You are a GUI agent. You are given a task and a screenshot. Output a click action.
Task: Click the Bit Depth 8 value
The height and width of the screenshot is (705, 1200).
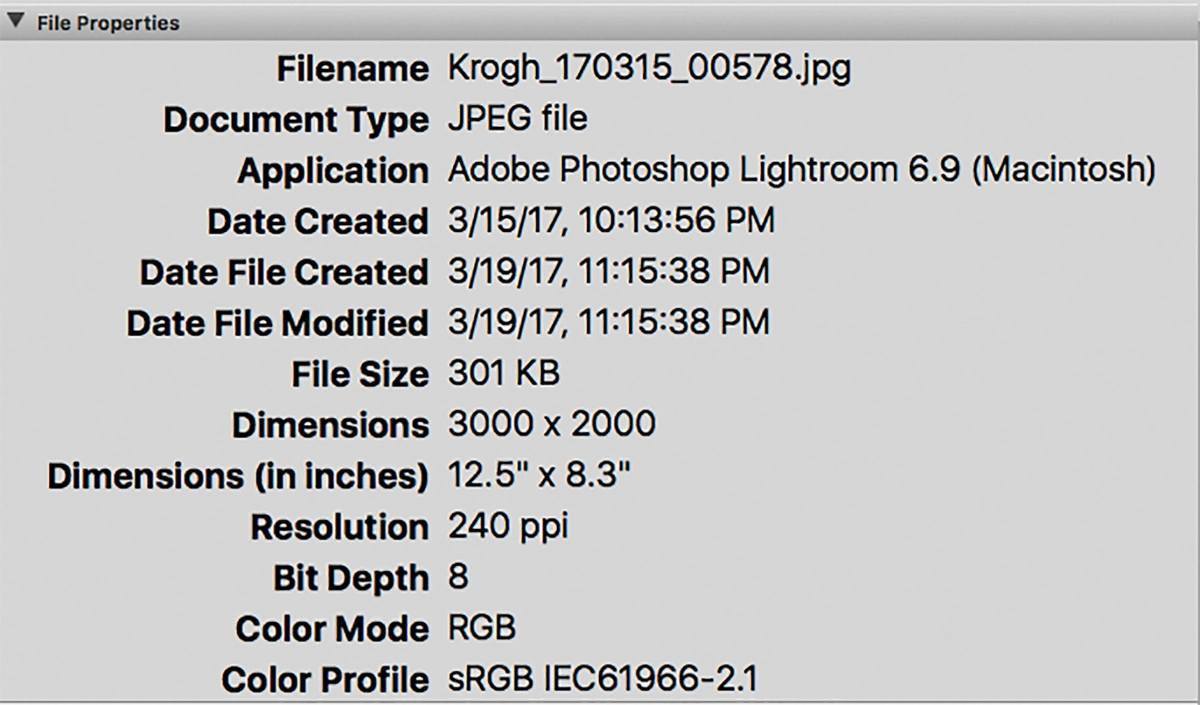pos(458,578)
